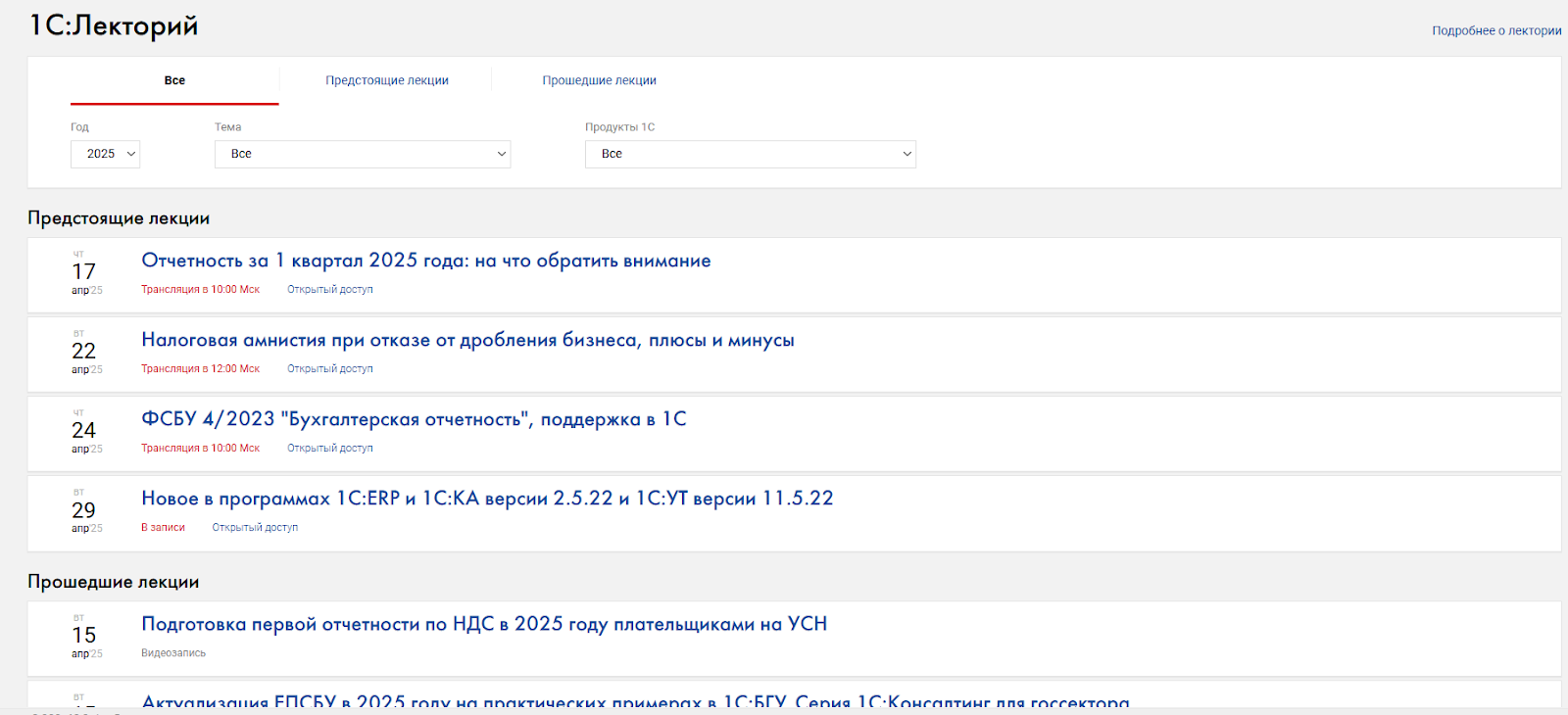Open lecture Актуализация ЕПСБУ в 2025 году
1568x715 pixels.
point(635,701)
